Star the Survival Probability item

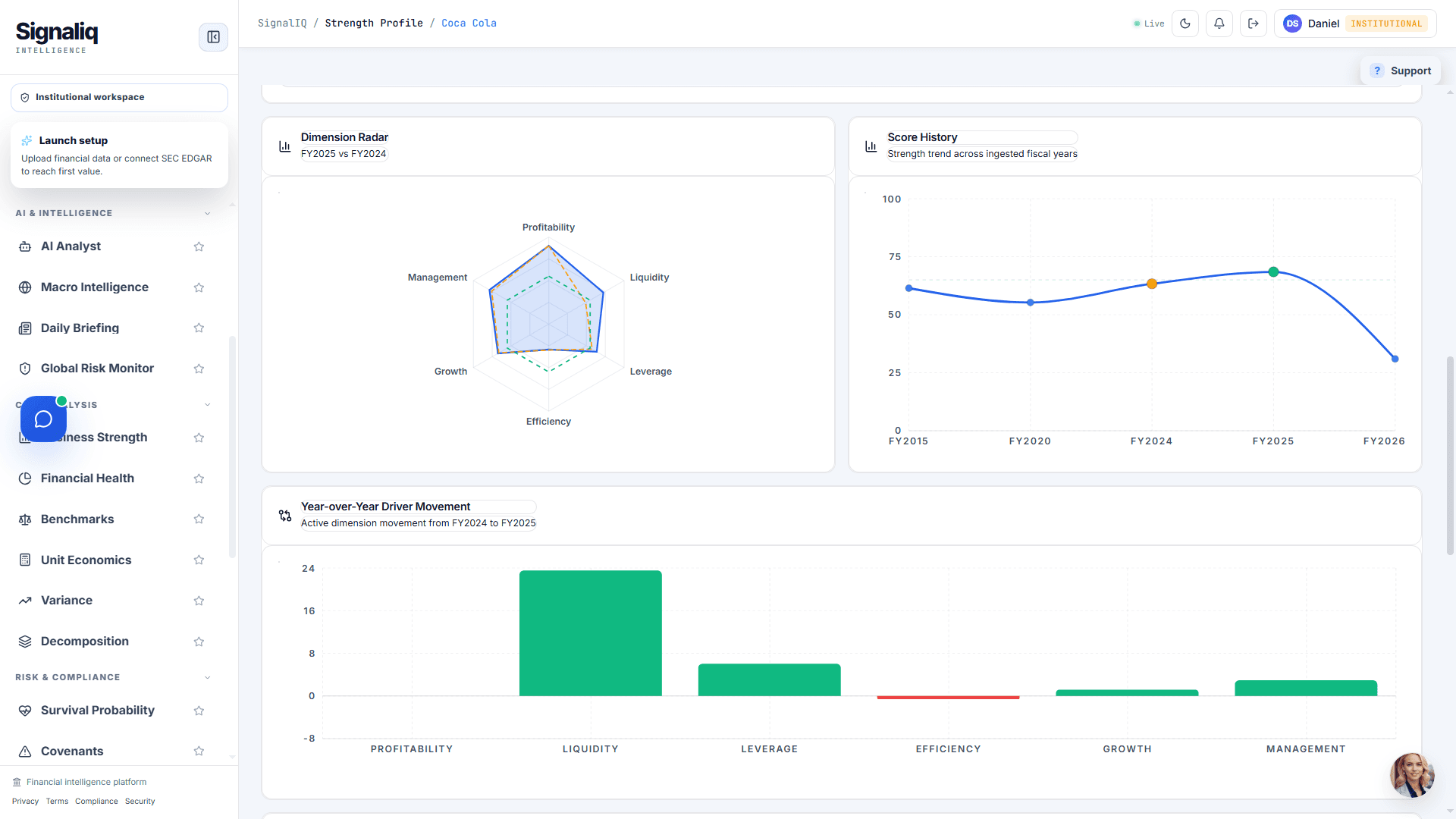coord(199,711)
